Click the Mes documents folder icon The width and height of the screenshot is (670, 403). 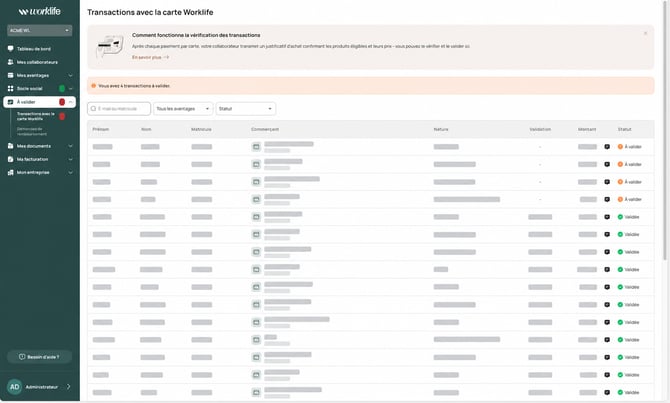coord(11,146)
